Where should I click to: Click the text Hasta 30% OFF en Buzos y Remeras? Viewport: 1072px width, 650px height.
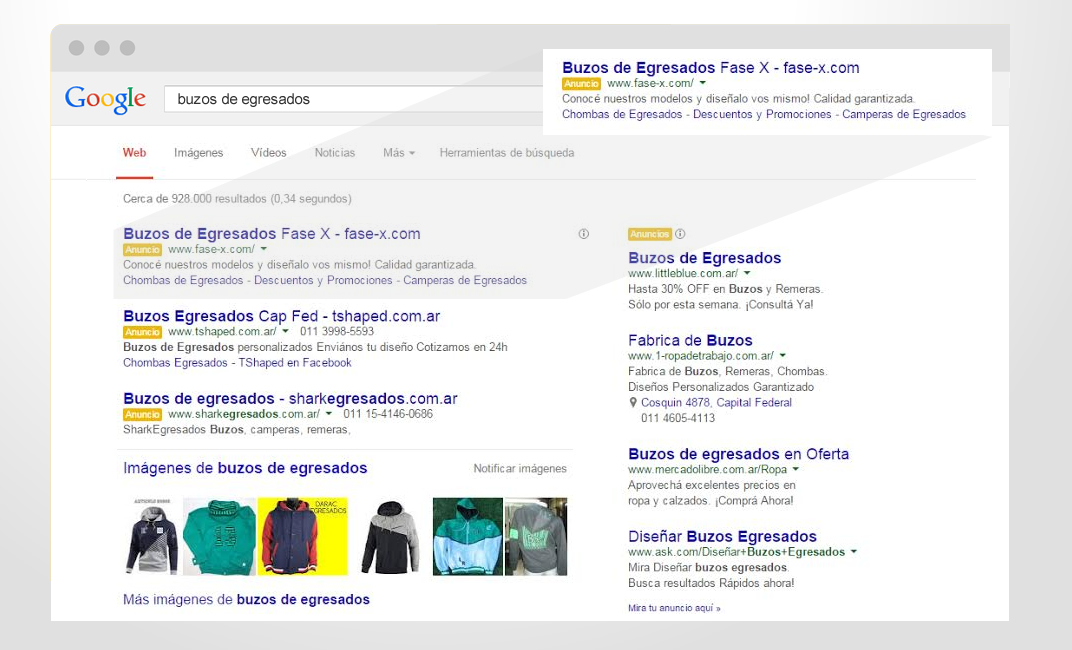click(x=726, y=289)
